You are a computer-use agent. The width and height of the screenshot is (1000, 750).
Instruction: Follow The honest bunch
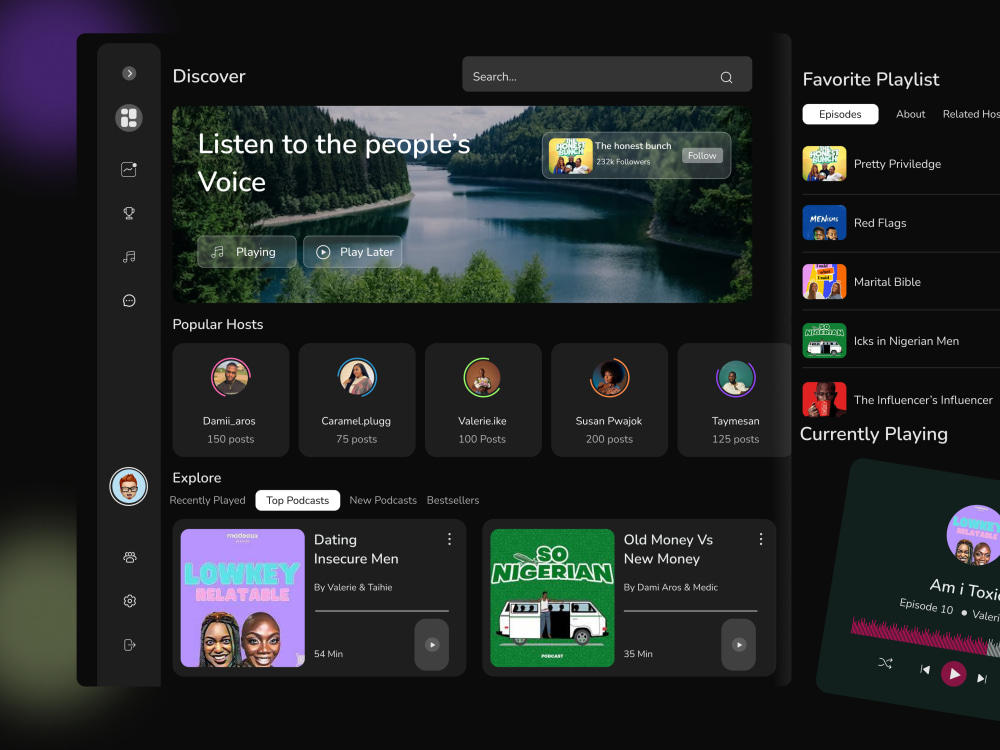[702, 156]
